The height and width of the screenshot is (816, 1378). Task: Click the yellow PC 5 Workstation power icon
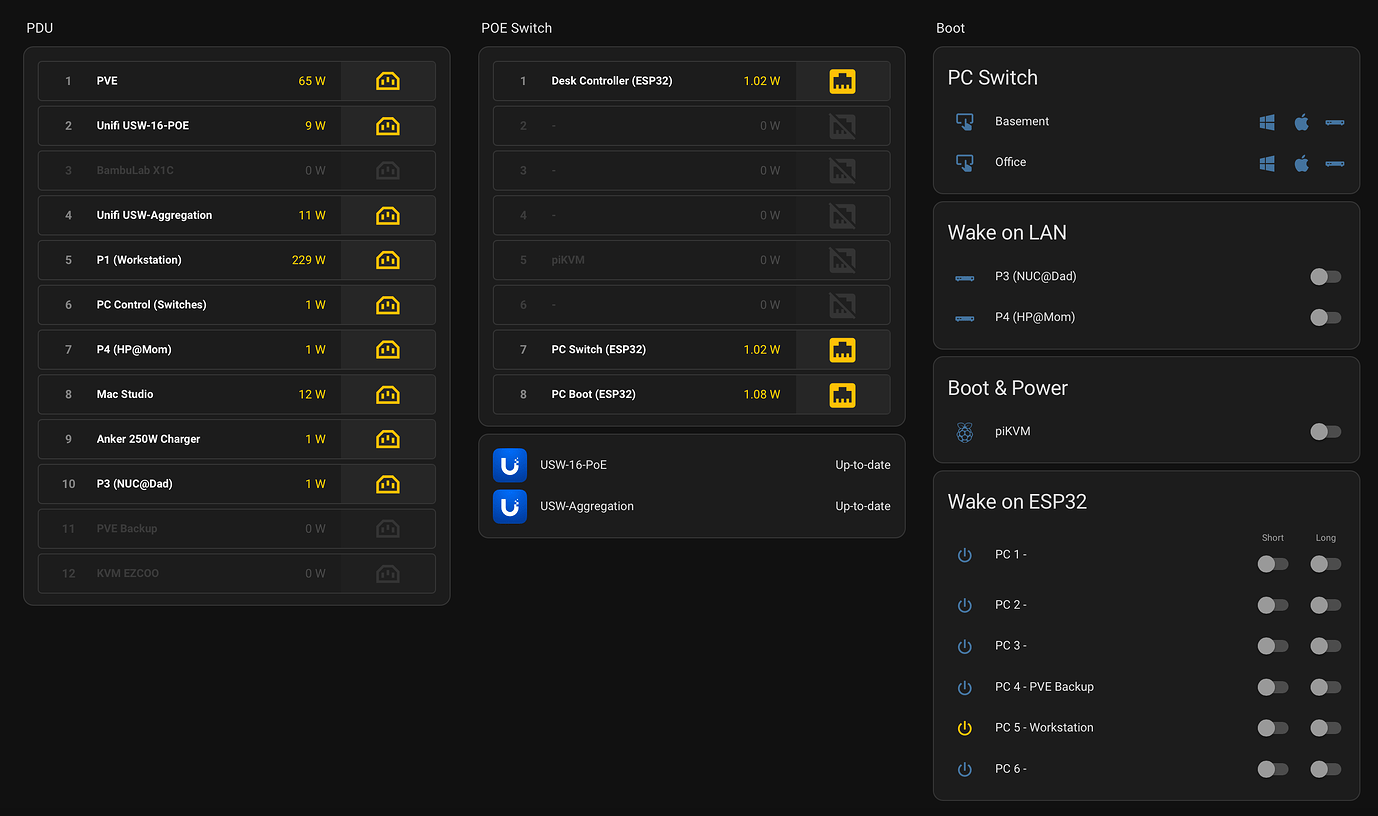tap(965, 728)
